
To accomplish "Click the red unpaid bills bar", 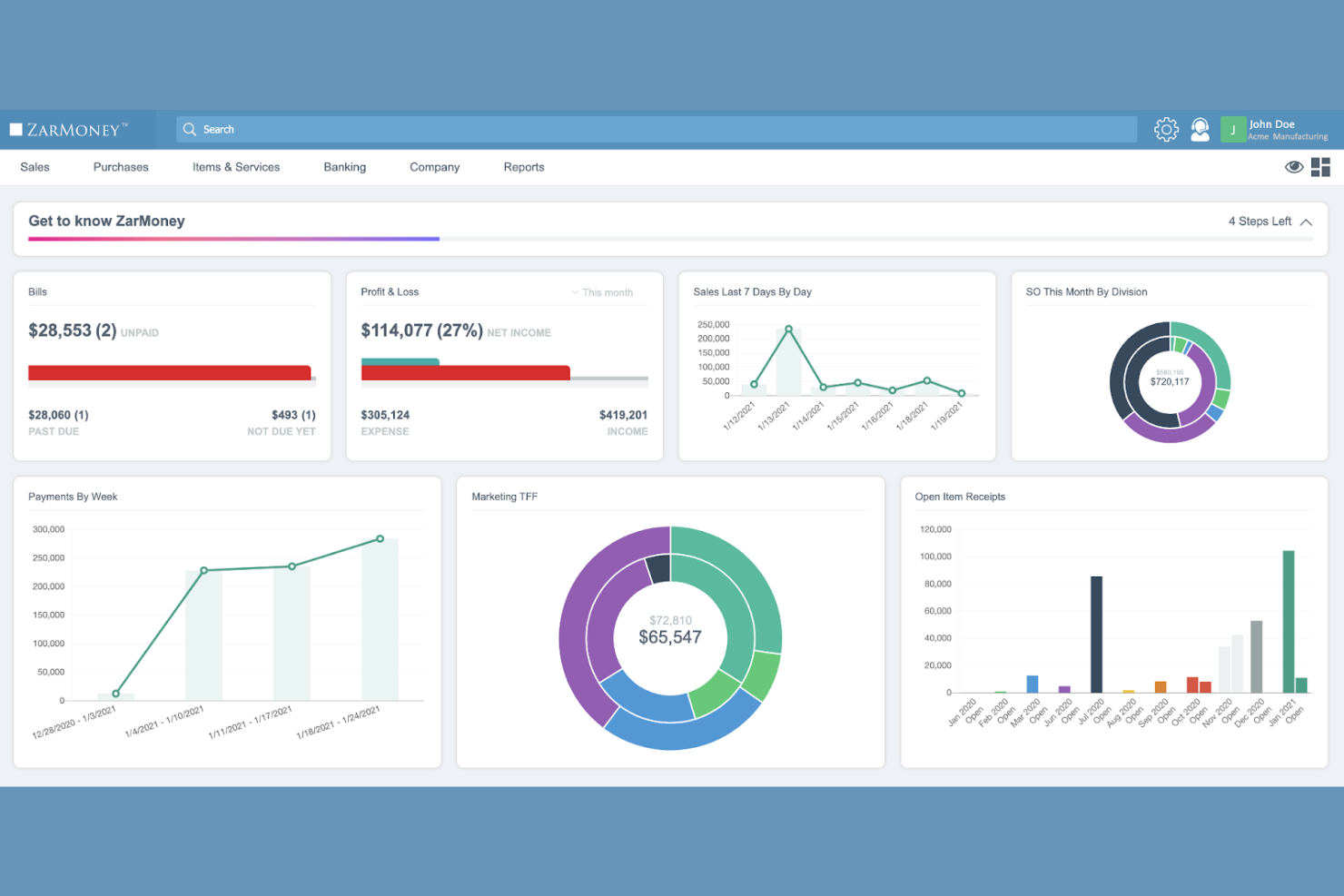I will coord(170,373).
